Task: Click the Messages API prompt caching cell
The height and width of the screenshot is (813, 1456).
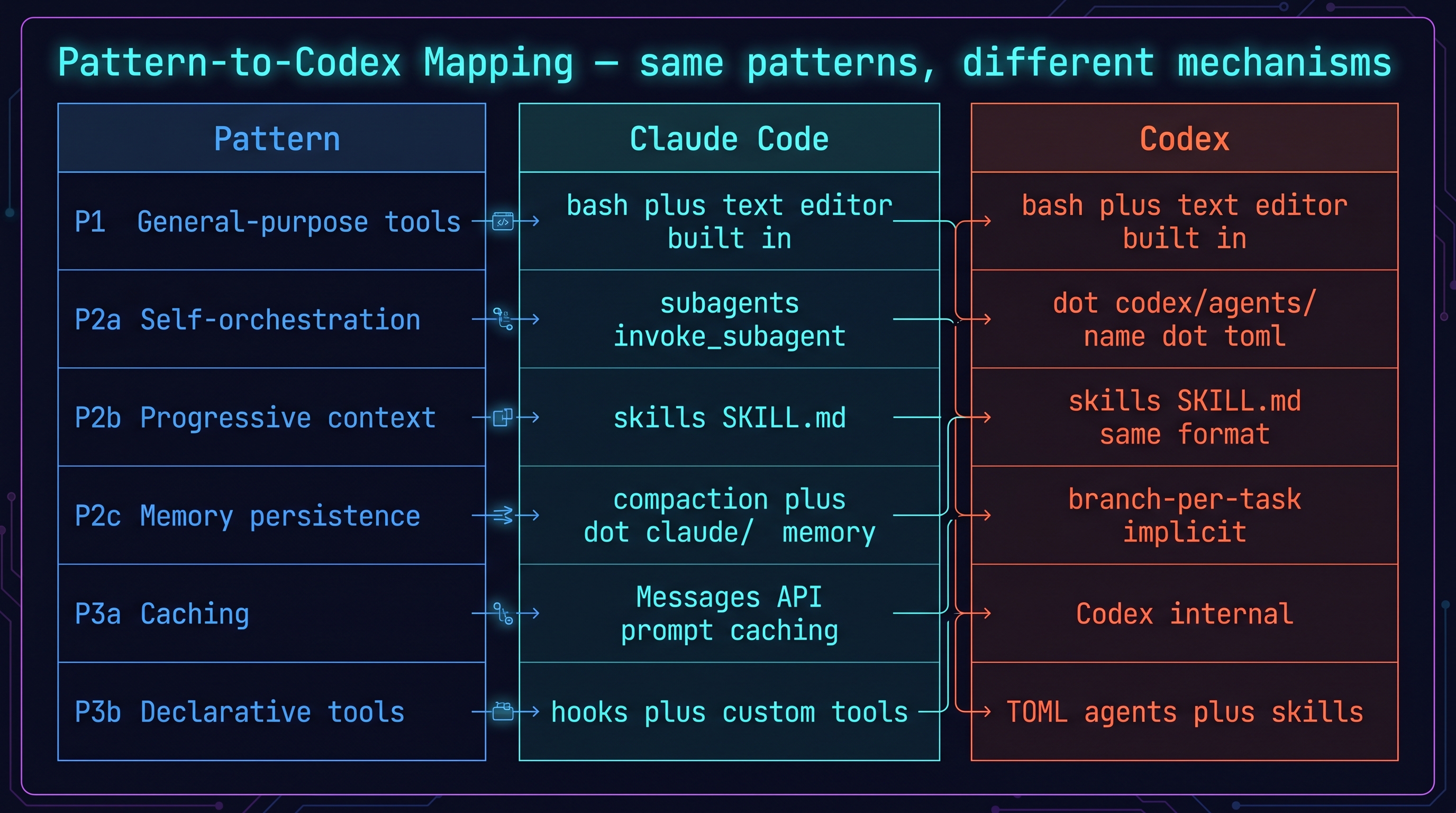Action: point(729,613)
